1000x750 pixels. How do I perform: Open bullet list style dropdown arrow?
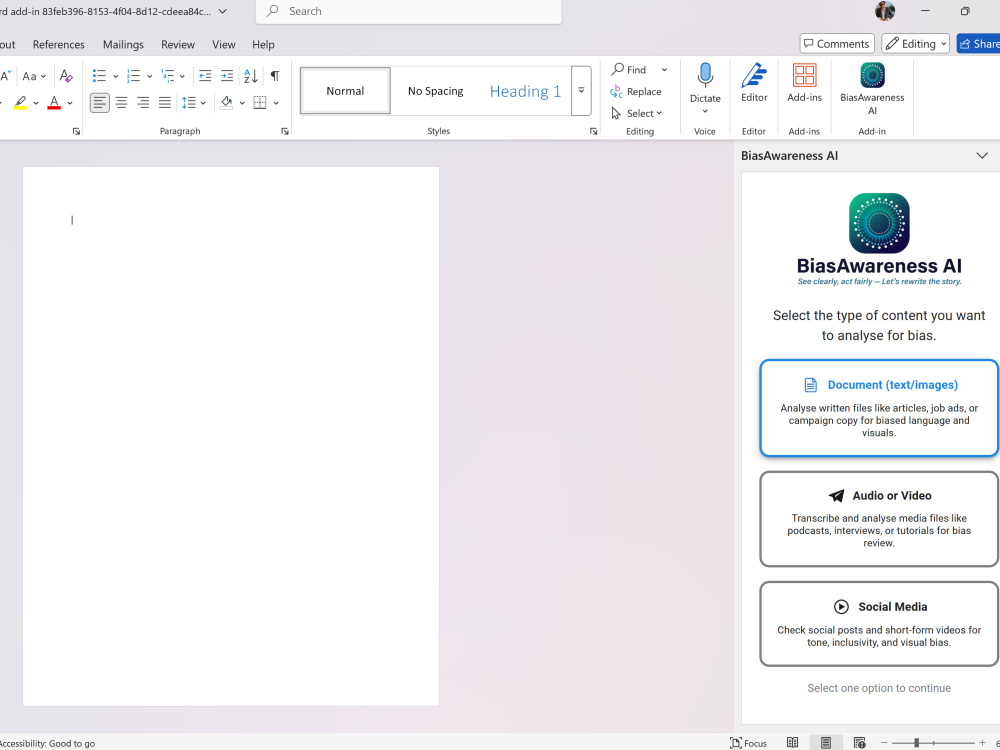tap(115, 77)
